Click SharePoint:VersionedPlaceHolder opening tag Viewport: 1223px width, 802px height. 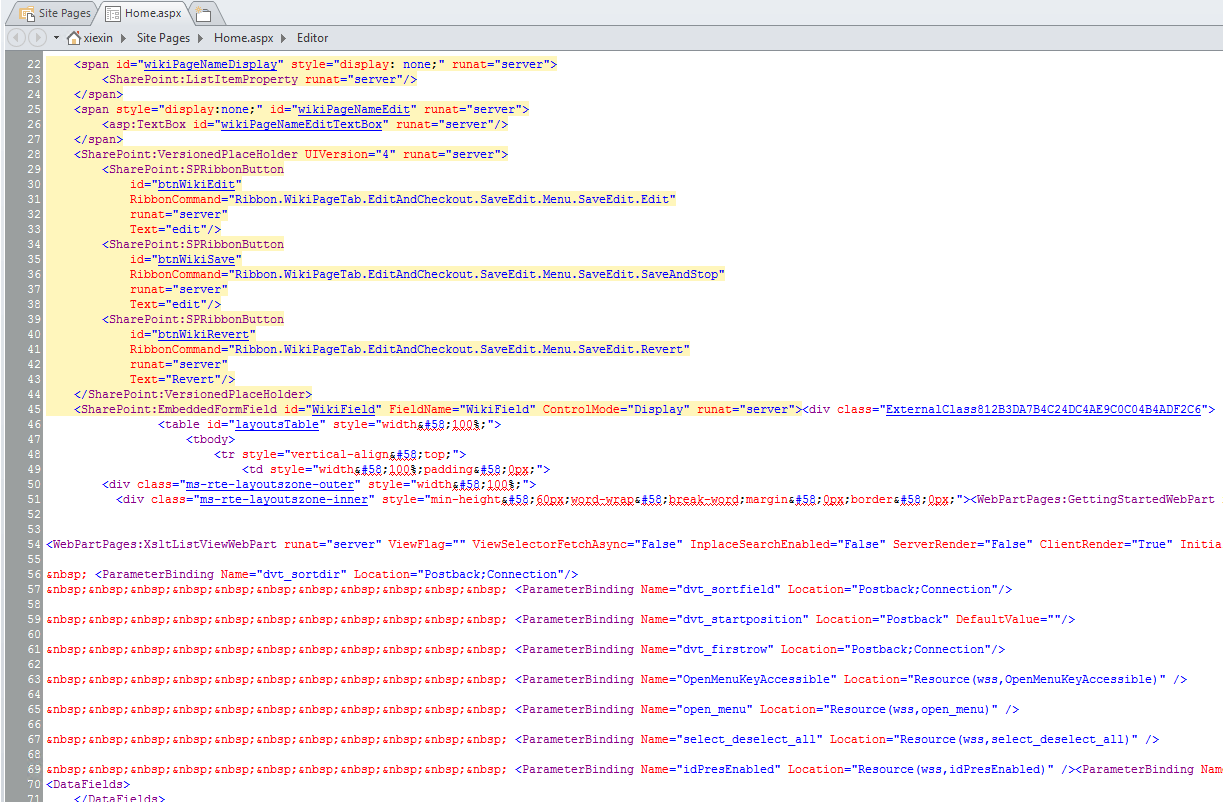click(189, 154)
